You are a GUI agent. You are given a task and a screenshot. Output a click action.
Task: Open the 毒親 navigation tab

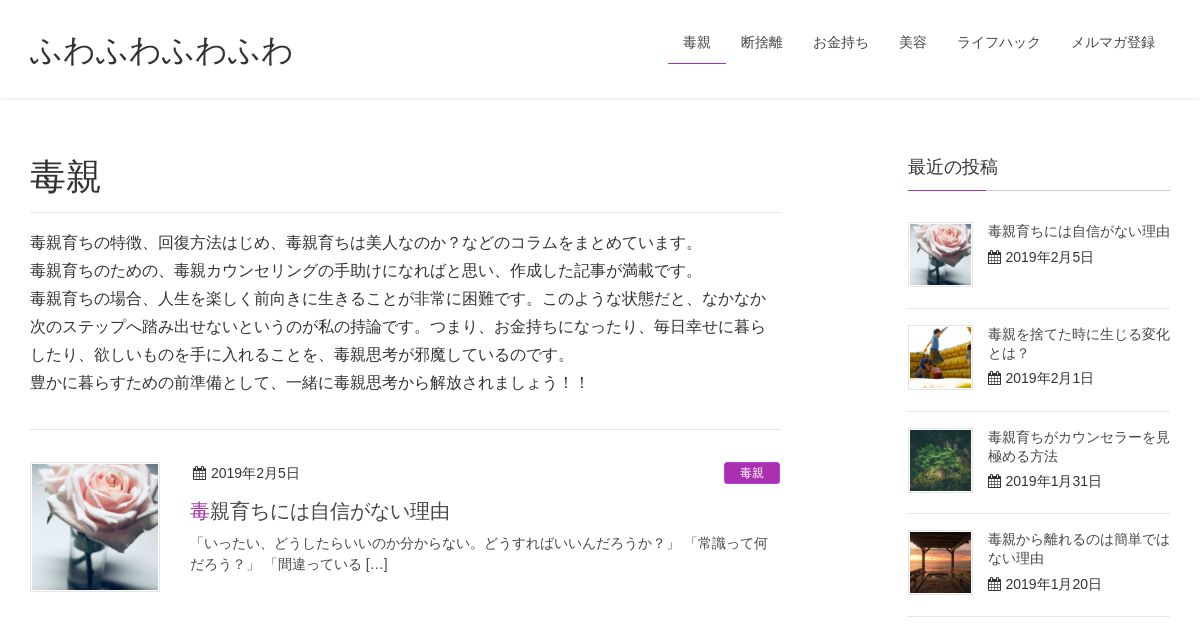697,42
